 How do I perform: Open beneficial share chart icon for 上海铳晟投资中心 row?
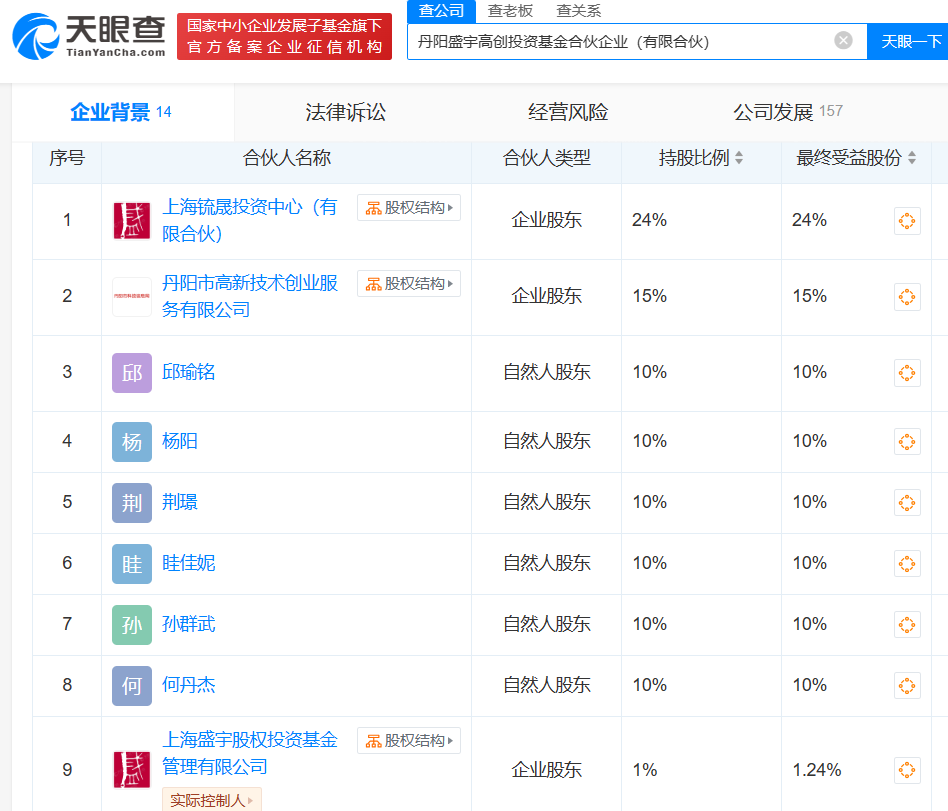907,221
